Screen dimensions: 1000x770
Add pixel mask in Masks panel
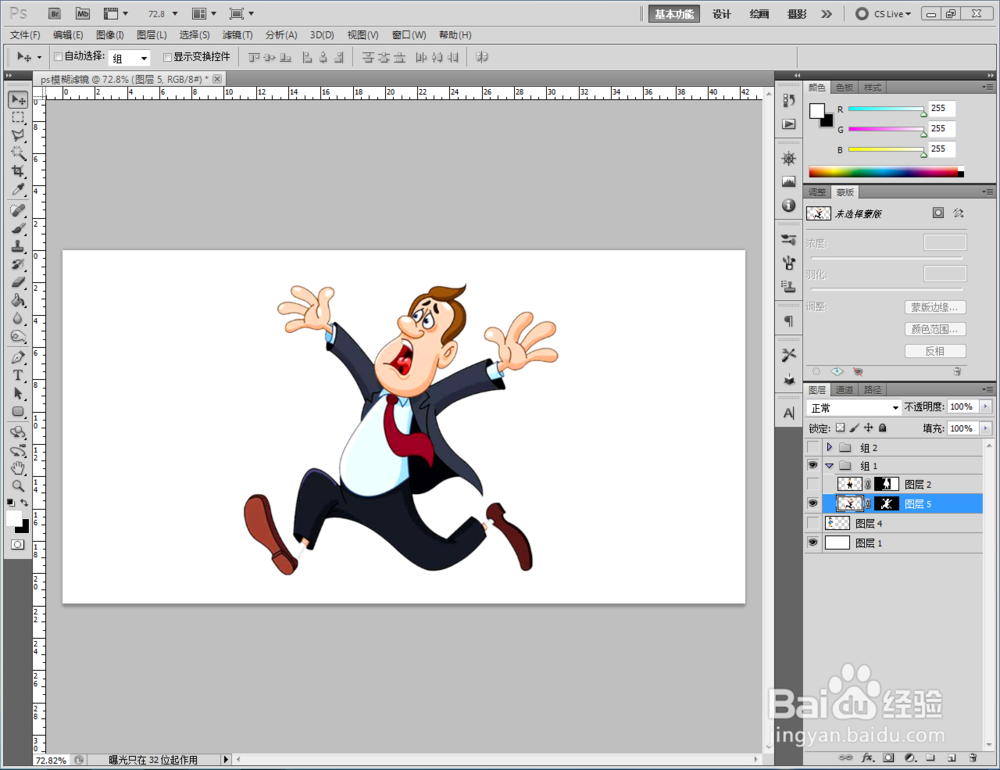[938, 213]
